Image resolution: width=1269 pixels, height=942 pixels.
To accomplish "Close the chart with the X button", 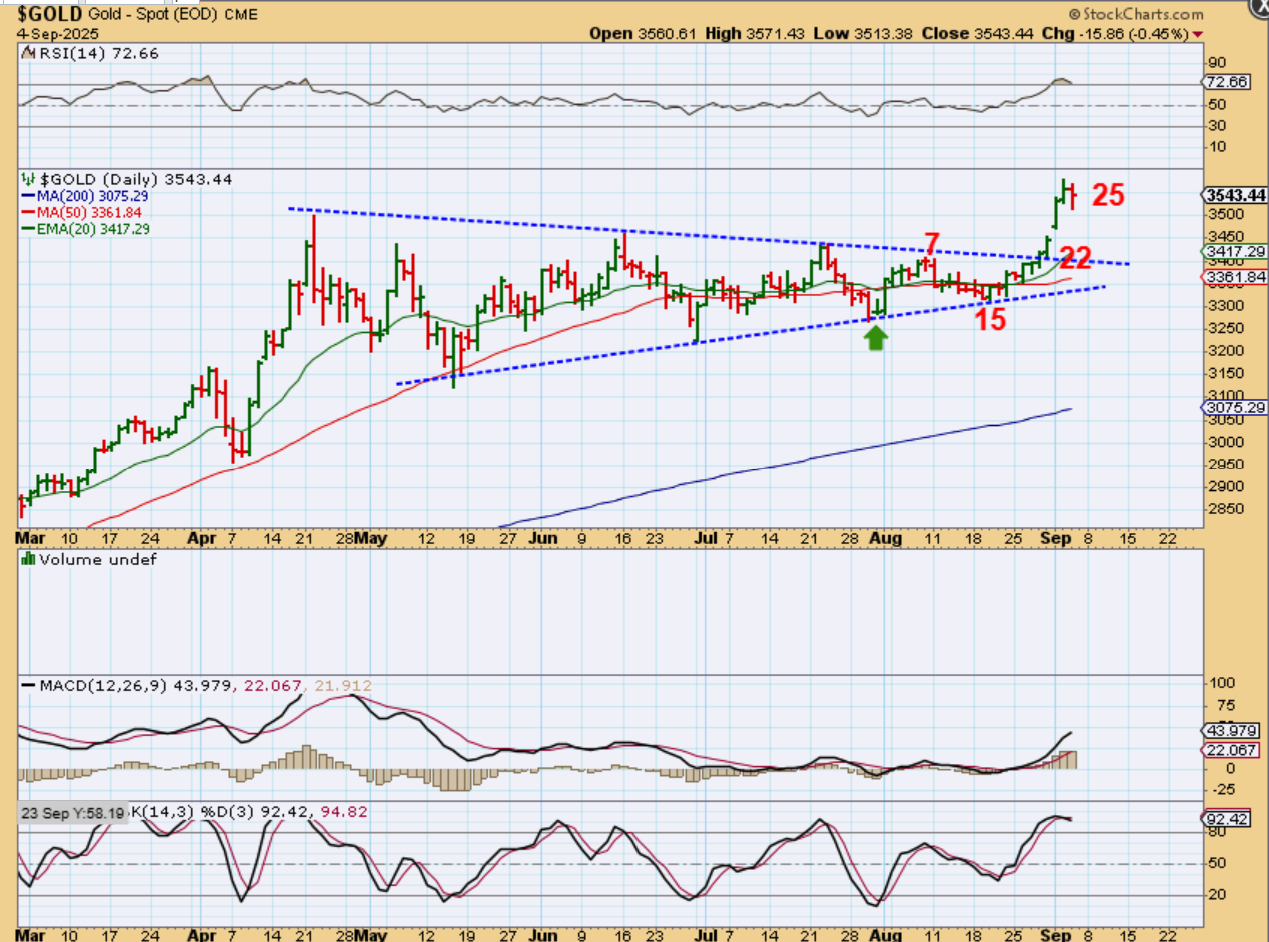I will pos(1261,5).
